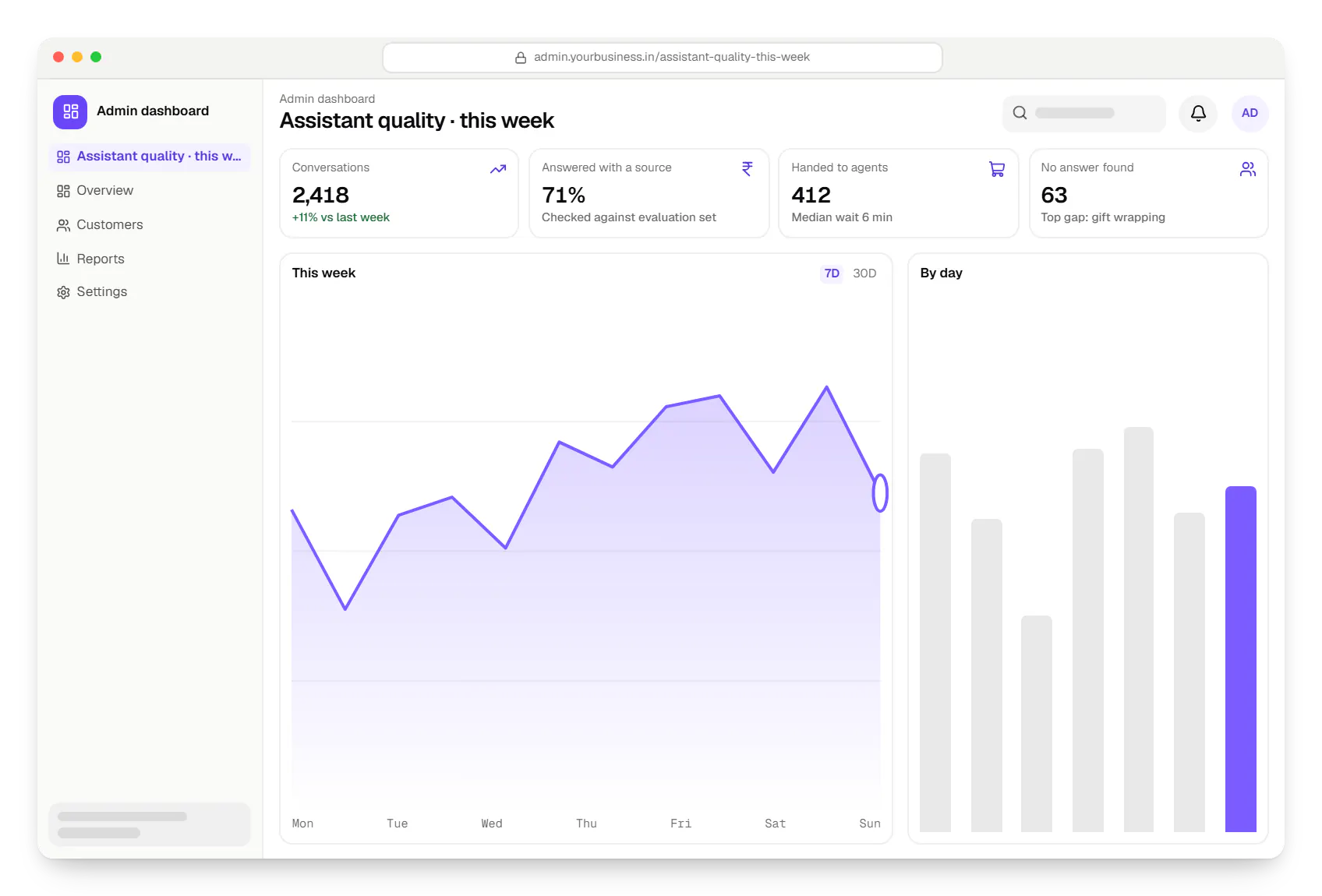Click the 'This week' chart title
This screenshot has height=896, width=1322.
[x=323, y=273]
